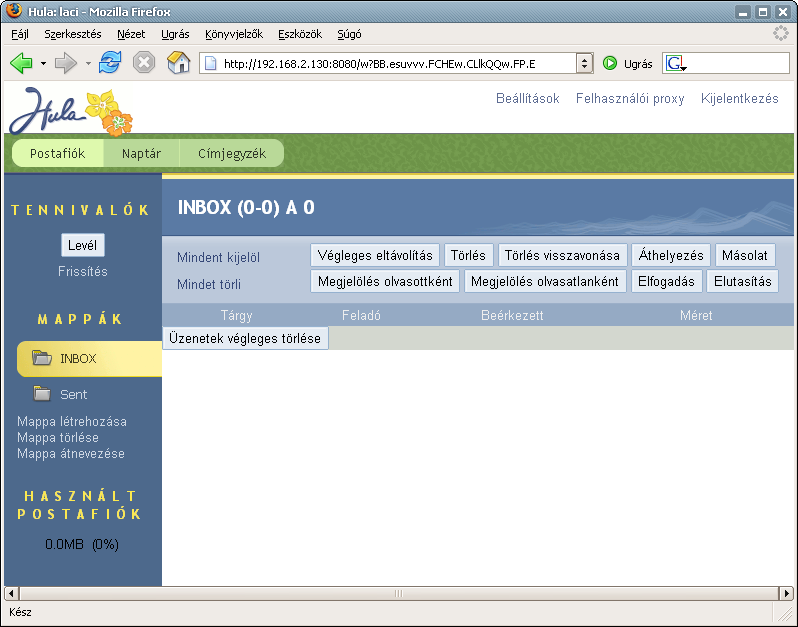
Task: Go to the Home page icon
Action: tap(179, 63)
